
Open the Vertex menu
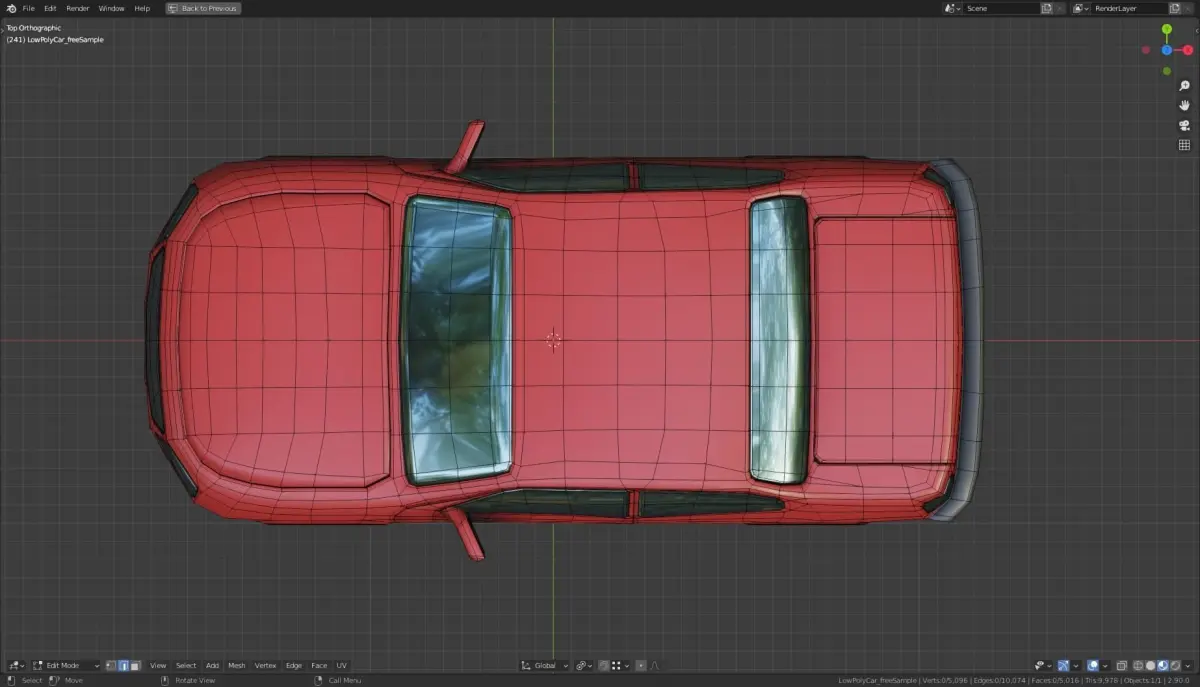click(x=265, y=665)
